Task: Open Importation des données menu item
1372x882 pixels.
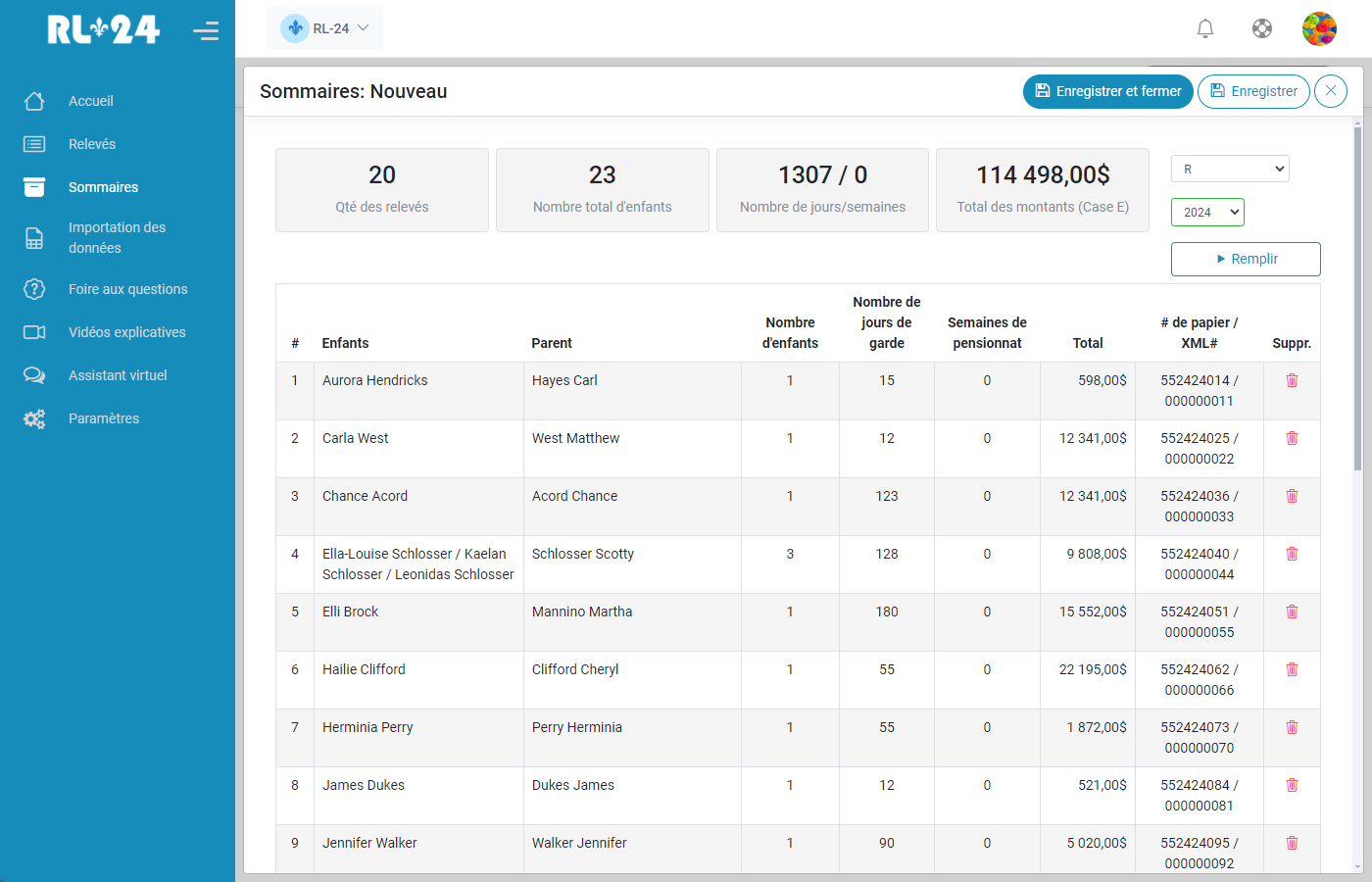Action: (x=117, y=237)
